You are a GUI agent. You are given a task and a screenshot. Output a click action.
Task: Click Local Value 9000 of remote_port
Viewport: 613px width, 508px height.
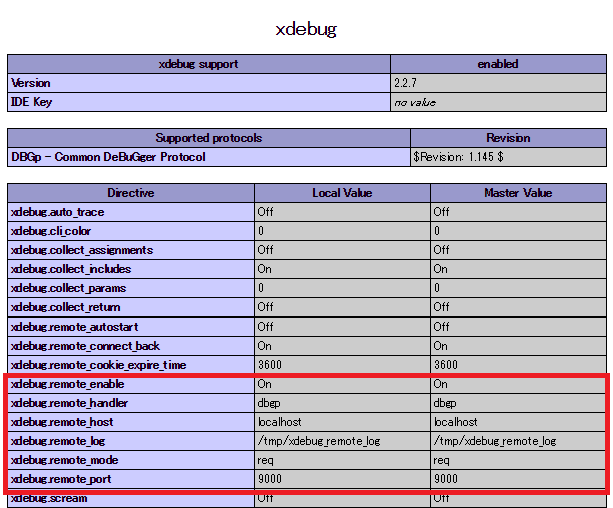tap(342, 479)
